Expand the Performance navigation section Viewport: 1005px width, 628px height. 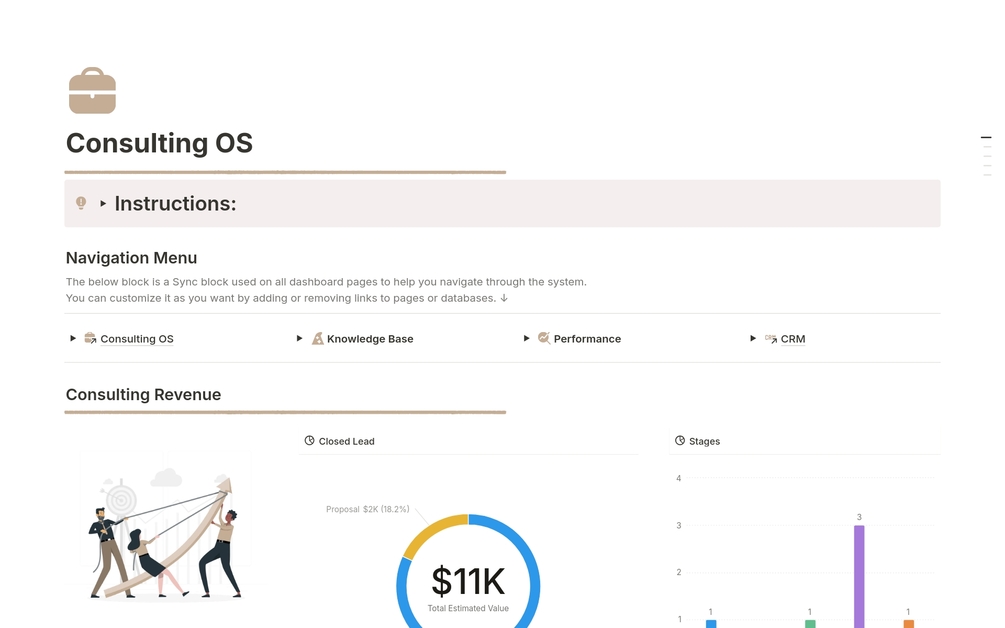coord(526,338)
